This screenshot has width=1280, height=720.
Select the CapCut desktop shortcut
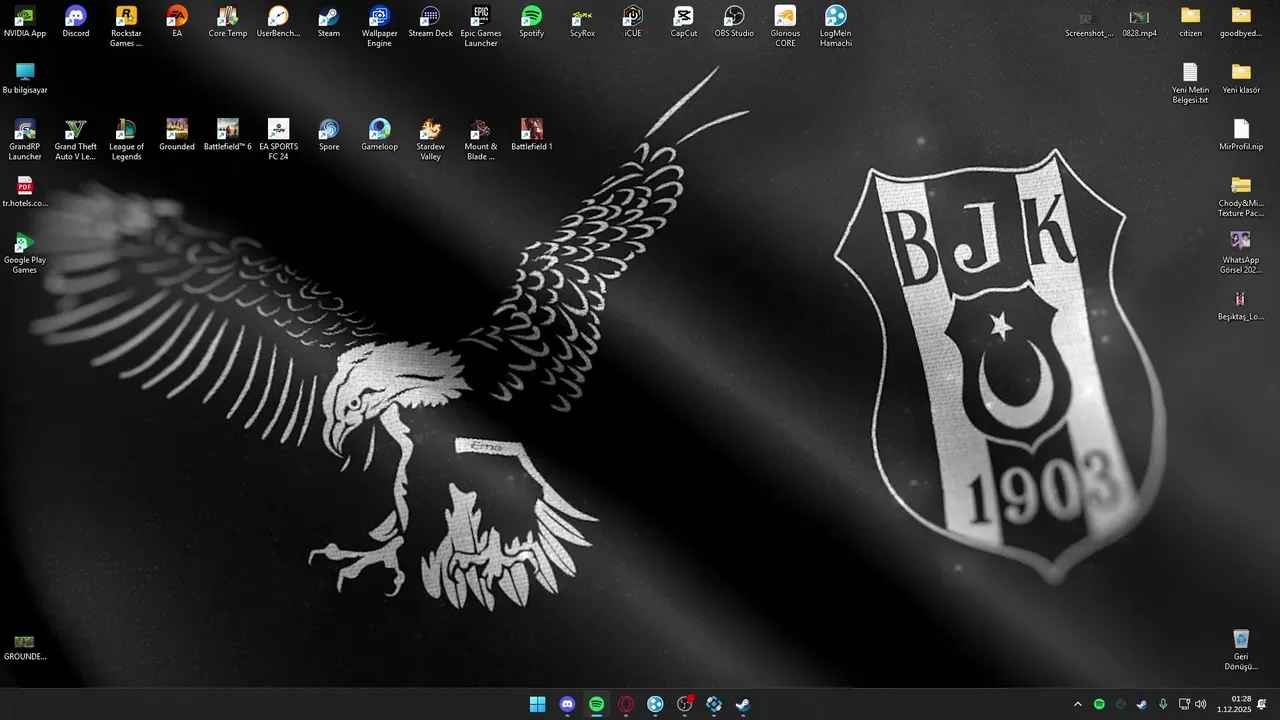coord(684,22)
